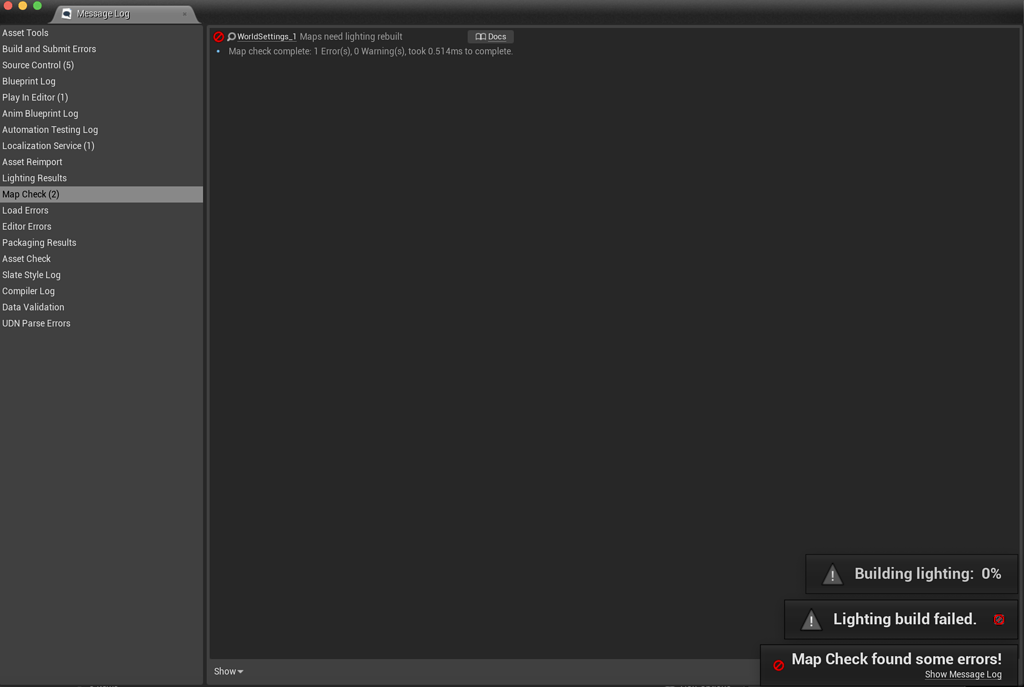Expand the Message Log tab arrow
This screenshot has height=687, width=1024.
[x=186, y=13]
